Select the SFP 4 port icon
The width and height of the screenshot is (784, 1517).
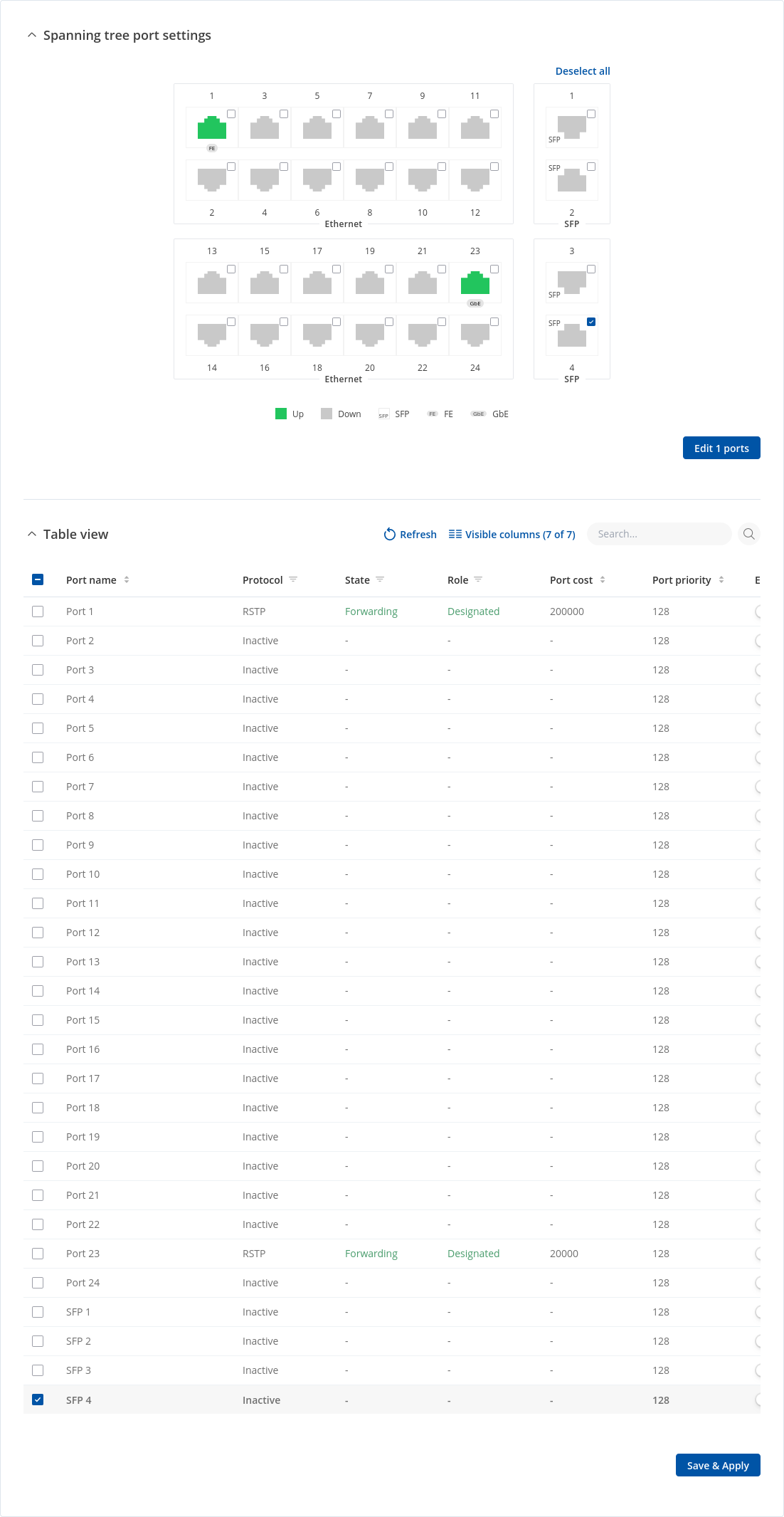coord(571,335)
